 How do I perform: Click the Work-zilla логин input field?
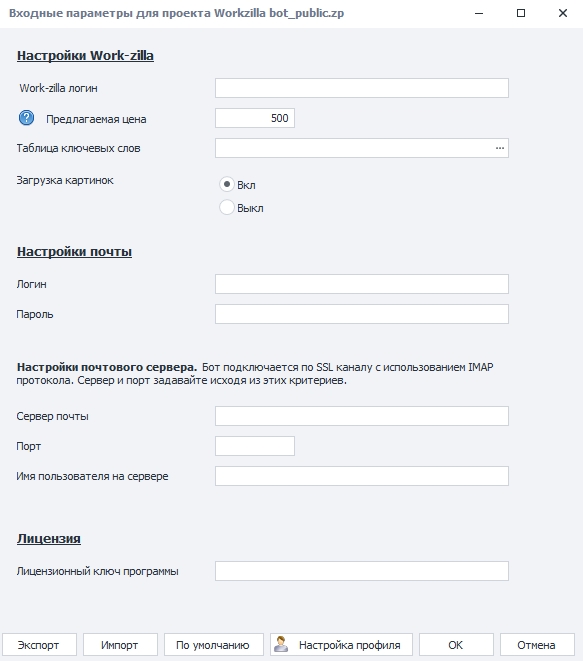pyautogui.click(x=362, y=88)
